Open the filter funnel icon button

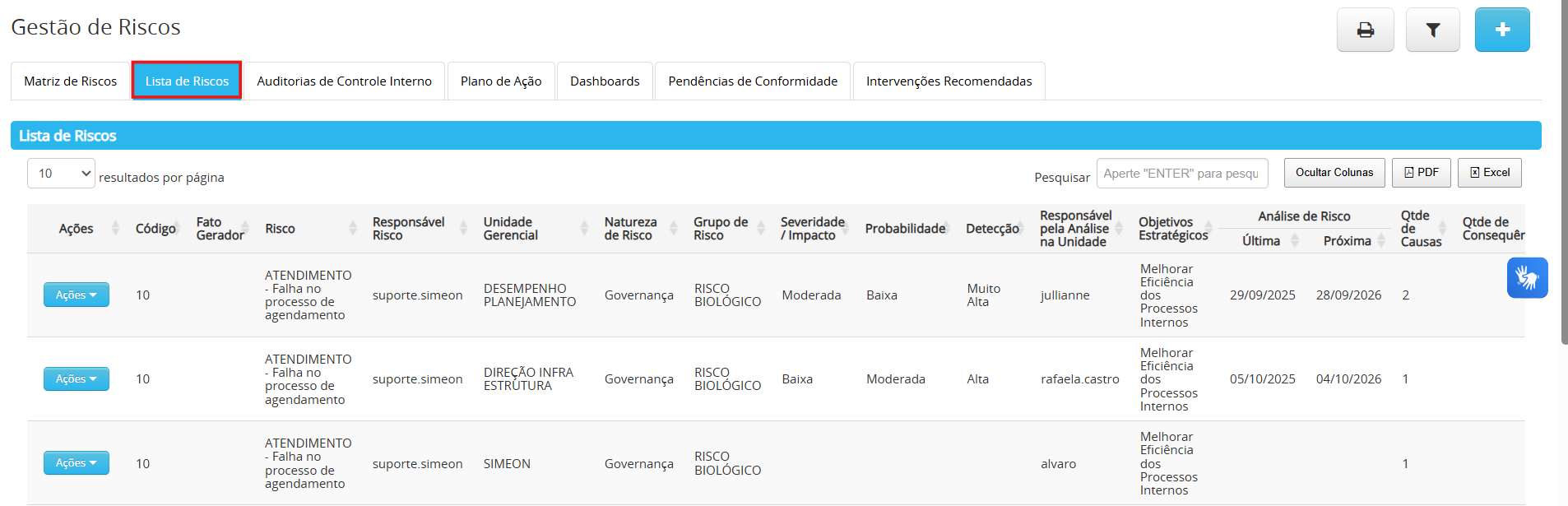(1432, 30)
